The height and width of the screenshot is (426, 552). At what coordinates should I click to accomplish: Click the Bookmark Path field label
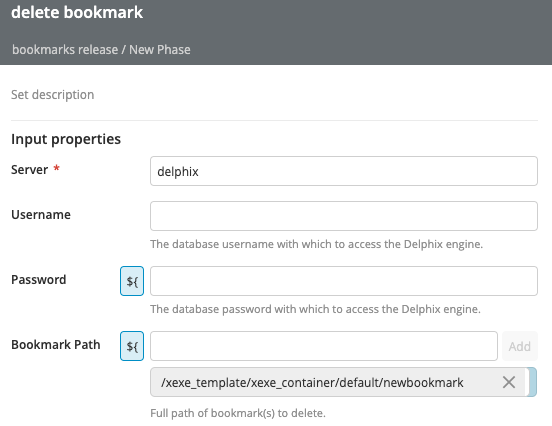click(x=56, y=345)
